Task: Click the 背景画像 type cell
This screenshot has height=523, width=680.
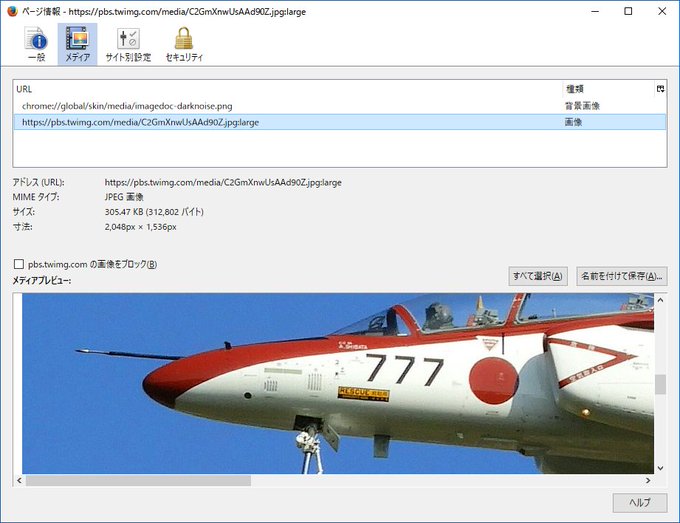Action: pos(582,106)
